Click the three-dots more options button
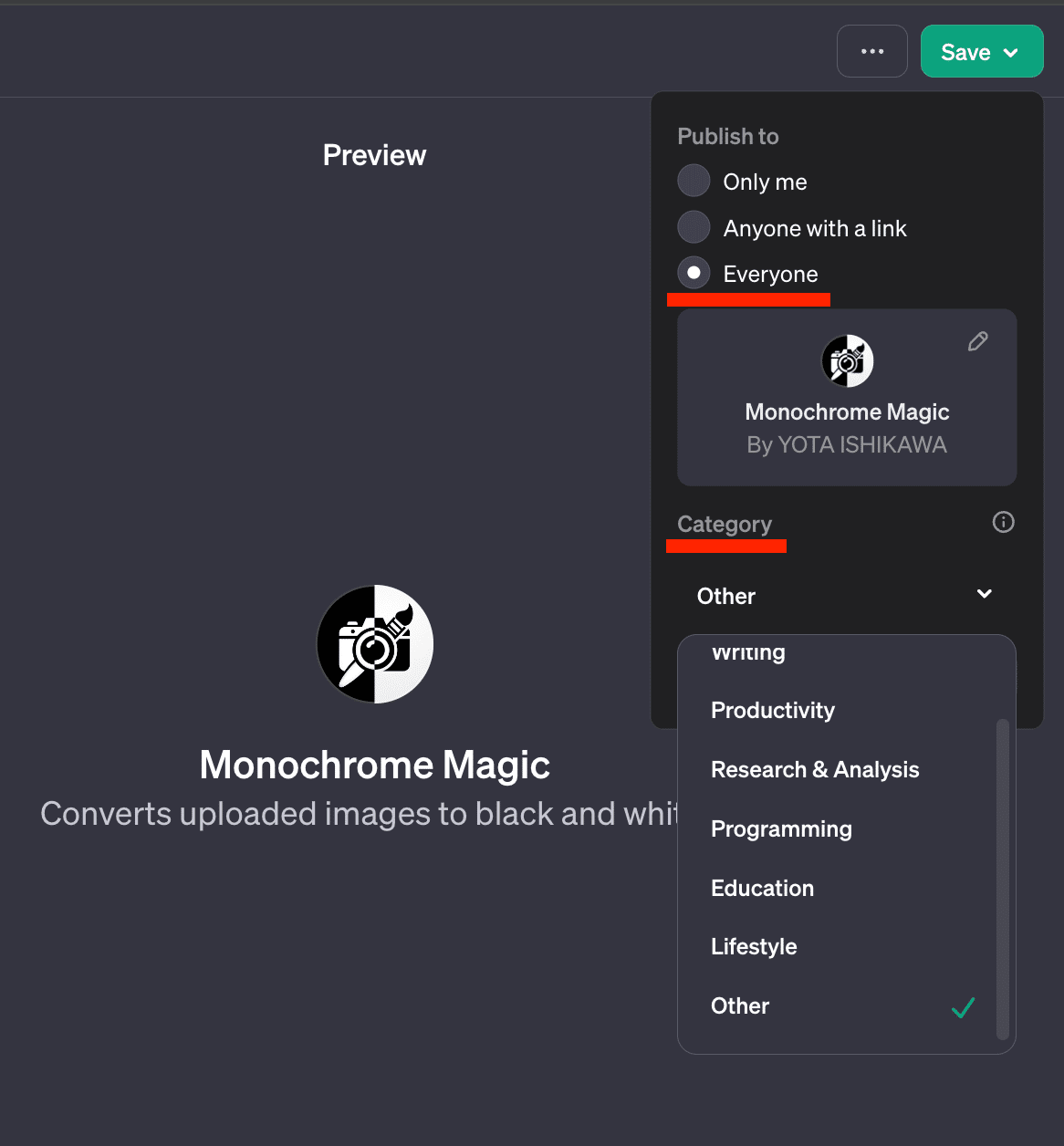Screen dimensions: 1064x1146 tap(871, 51)
